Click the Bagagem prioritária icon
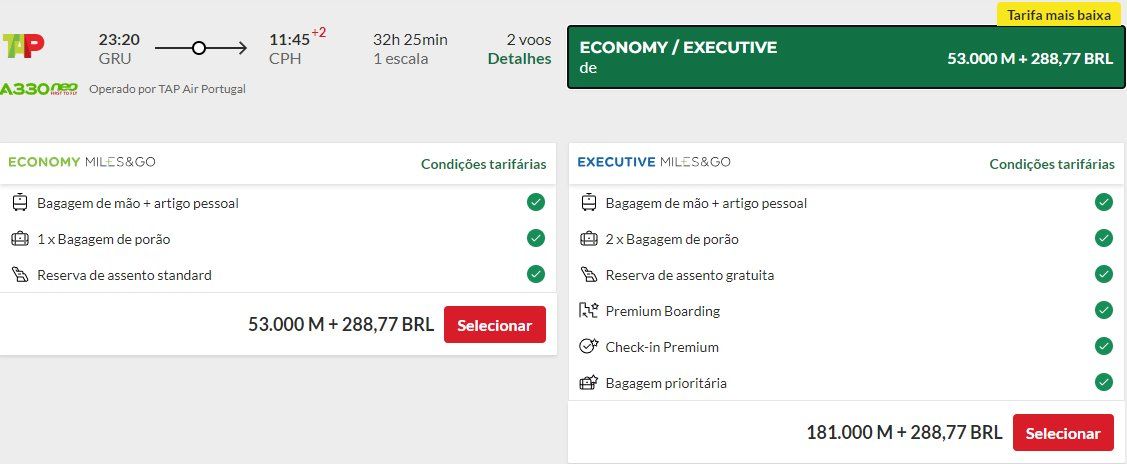The image size is (1127, 464). pos(589,383)
